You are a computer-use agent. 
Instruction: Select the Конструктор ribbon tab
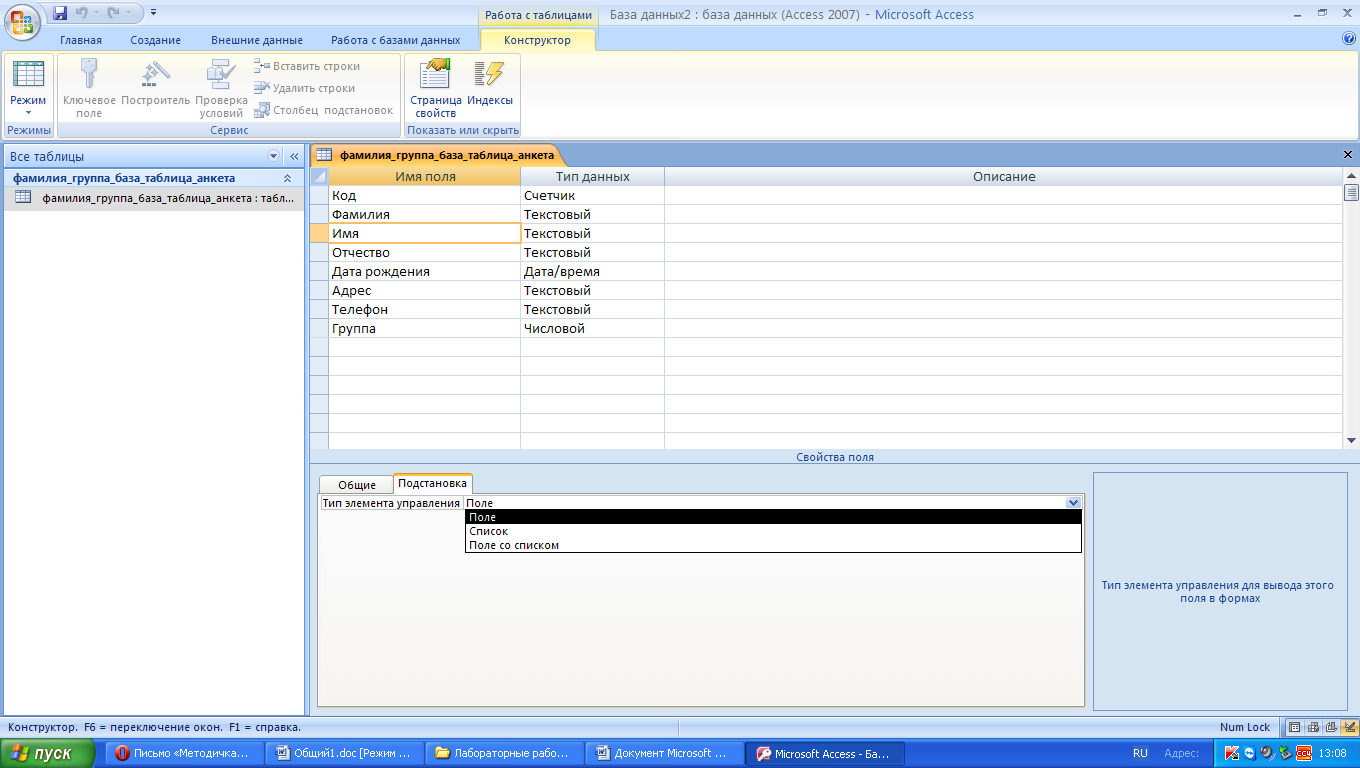click(x=538, y=40)
